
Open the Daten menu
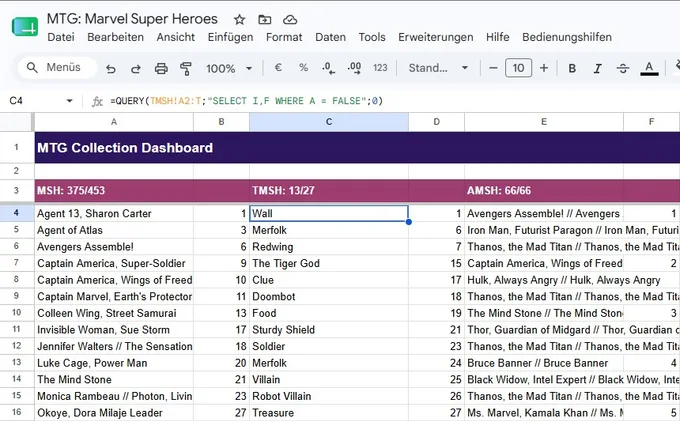[330, 37]
